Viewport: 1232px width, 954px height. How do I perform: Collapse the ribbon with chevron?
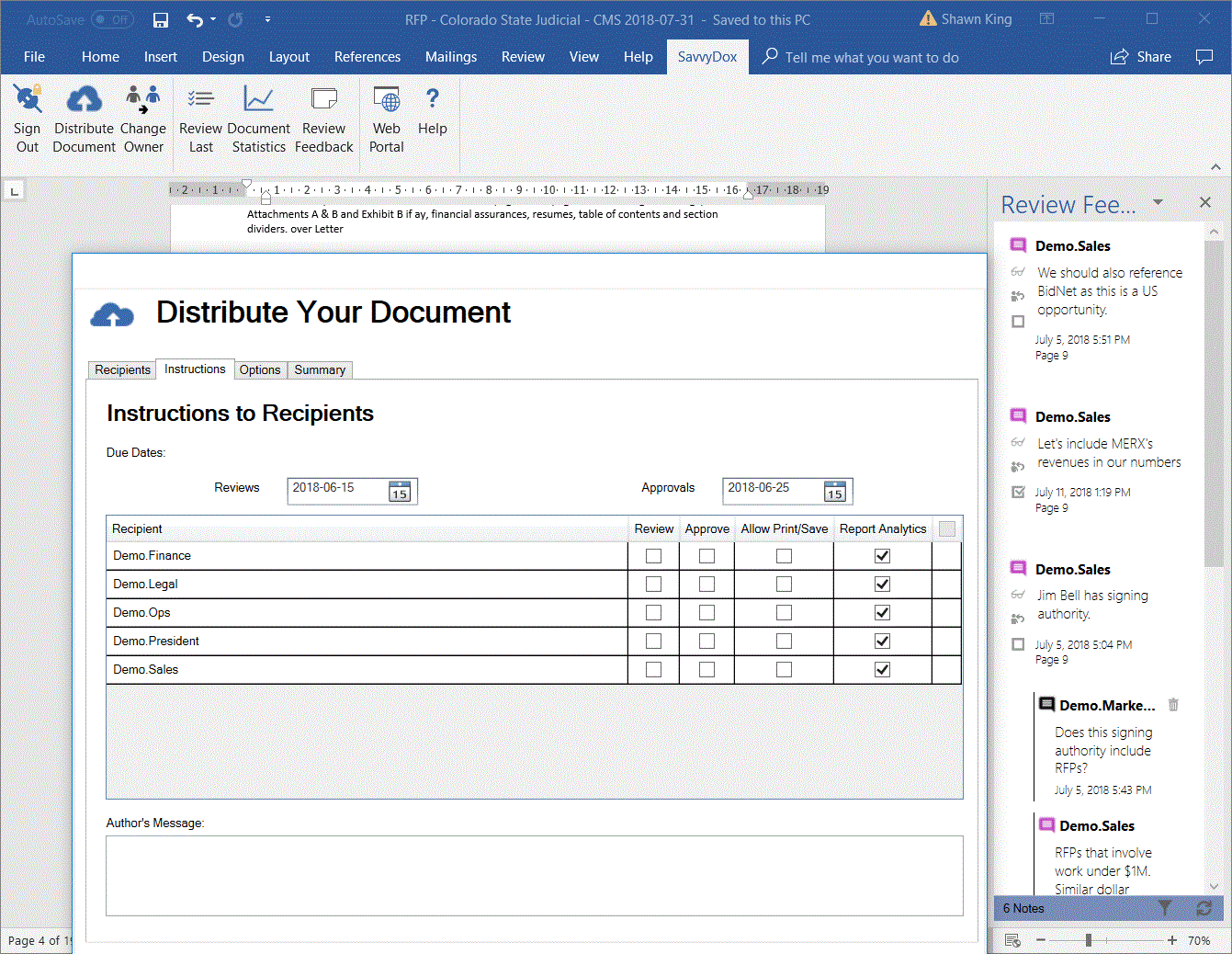1215,167
